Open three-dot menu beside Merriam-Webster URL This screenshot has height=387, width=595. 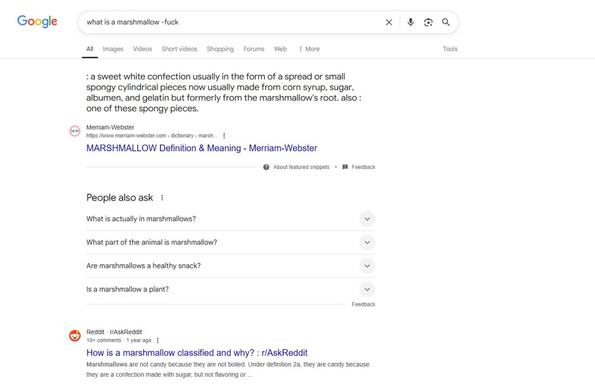point(224,135)
